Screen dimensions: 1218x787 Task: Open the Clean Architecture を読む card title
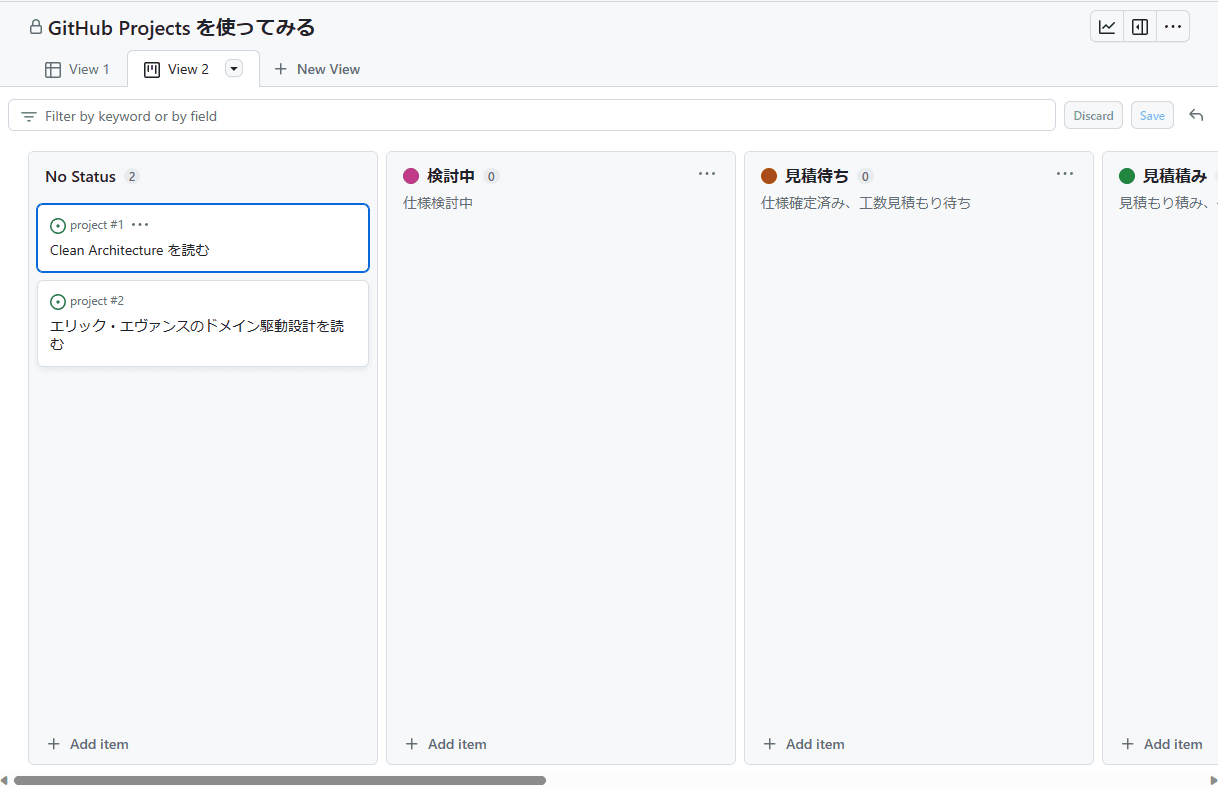[130, 251]
